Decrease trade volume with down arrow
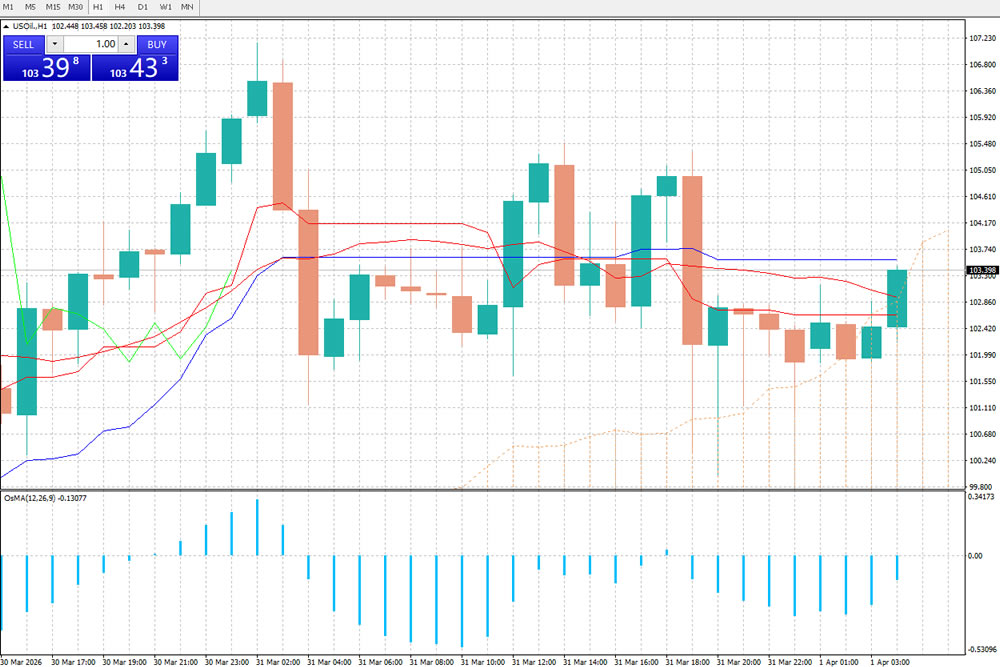The width and height of the screenshot is (1000, 667). [54, 44]
